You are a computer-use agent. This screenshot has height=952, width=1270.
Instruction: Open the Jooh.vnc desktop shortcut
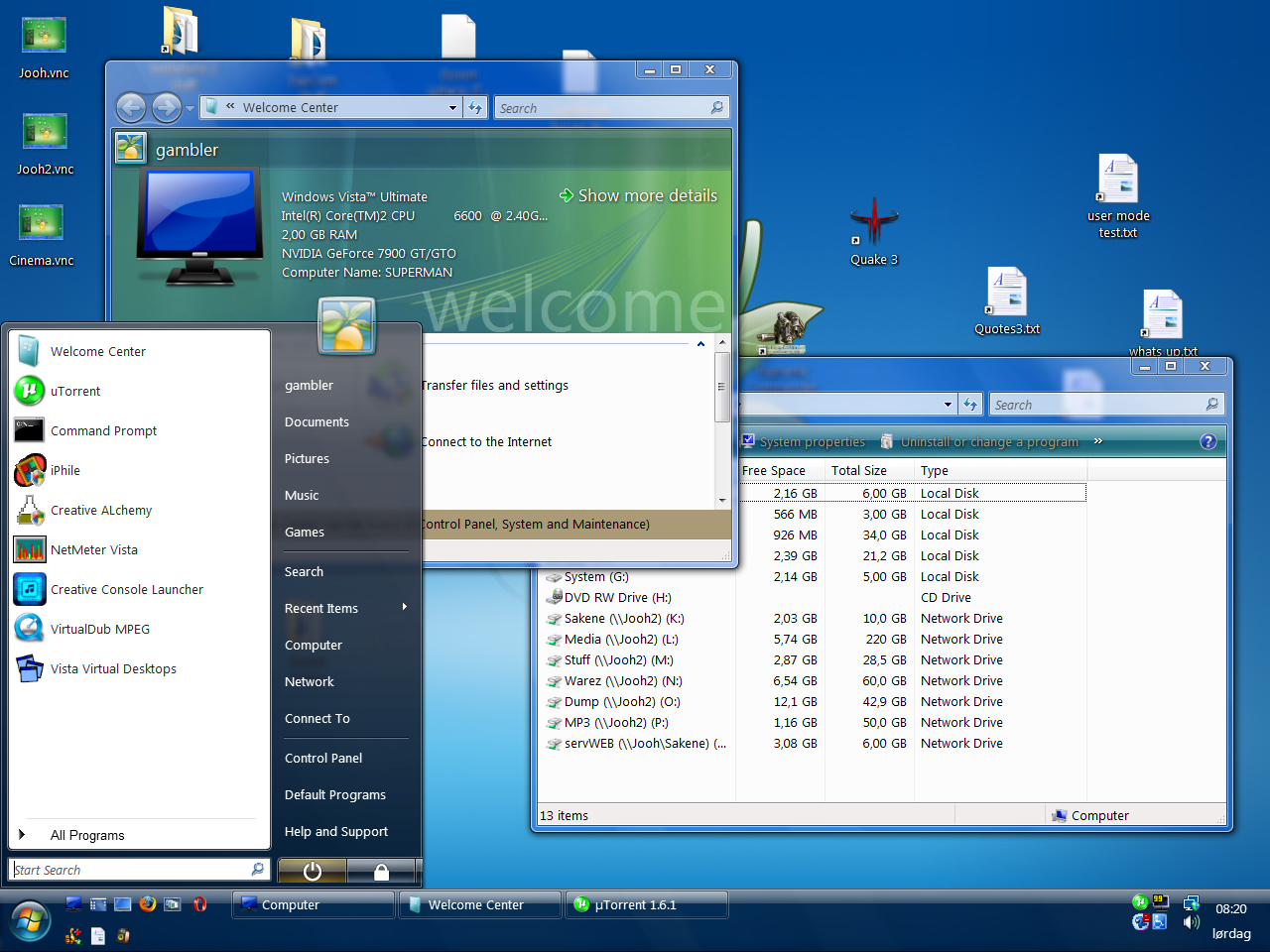pos(44,48)
